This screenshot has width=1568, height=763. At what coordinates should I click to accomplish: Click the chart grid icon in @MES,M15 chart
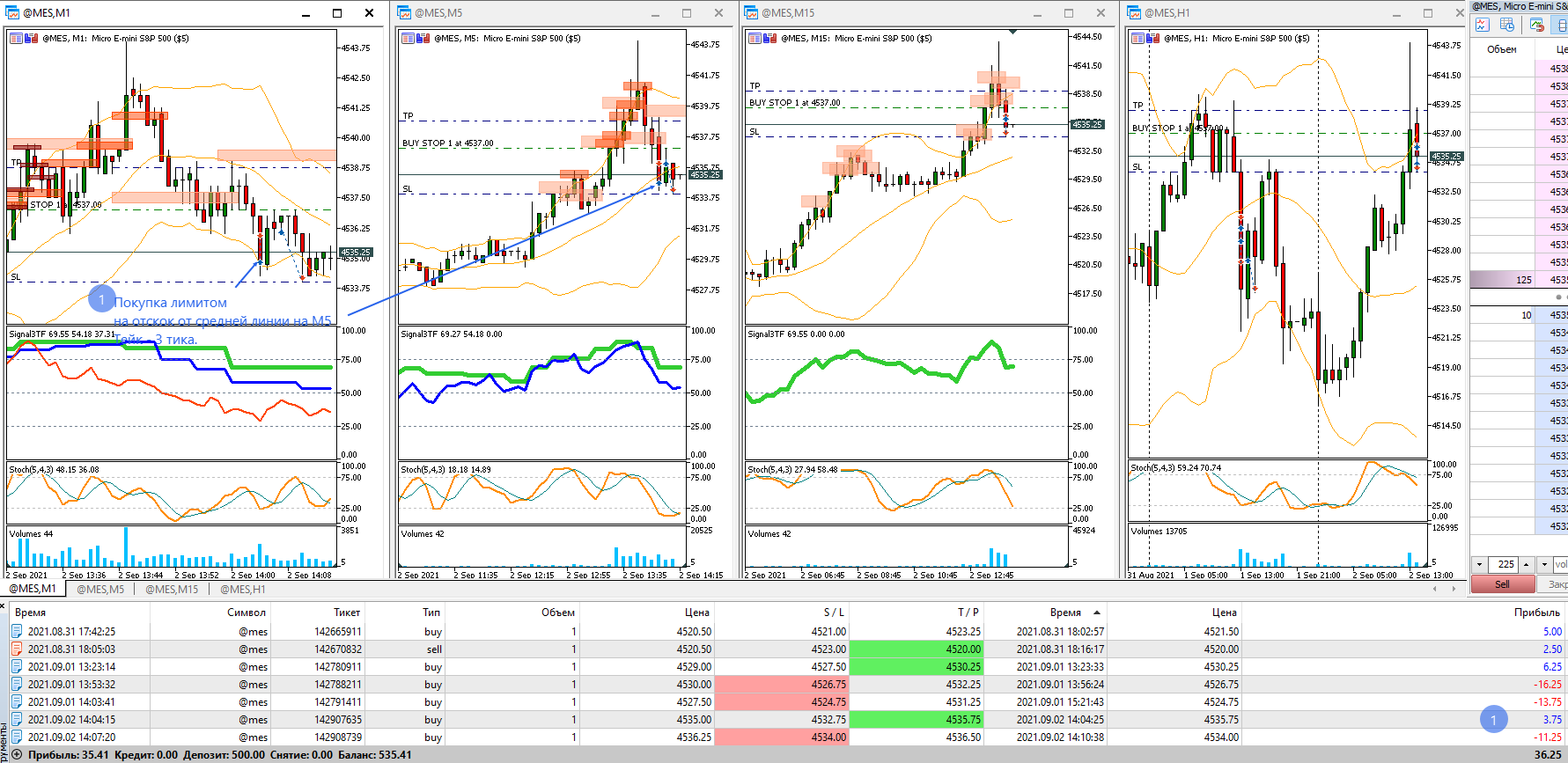pyautogui.click(x=756, y=39)
